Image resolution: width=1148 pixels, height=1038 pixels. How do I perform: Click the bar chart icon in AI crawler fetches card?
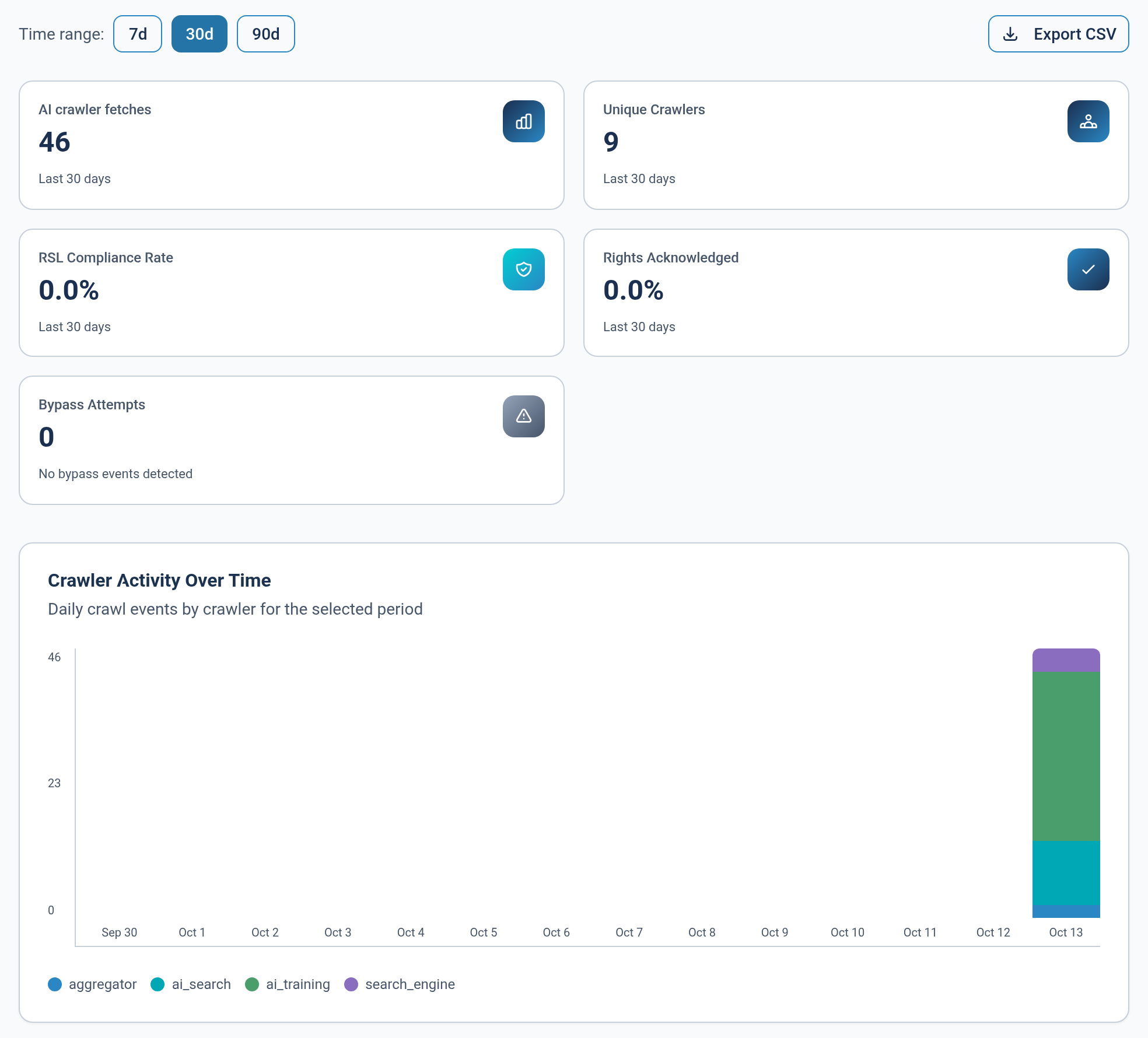pyautogui.click(x=524, y=121)
